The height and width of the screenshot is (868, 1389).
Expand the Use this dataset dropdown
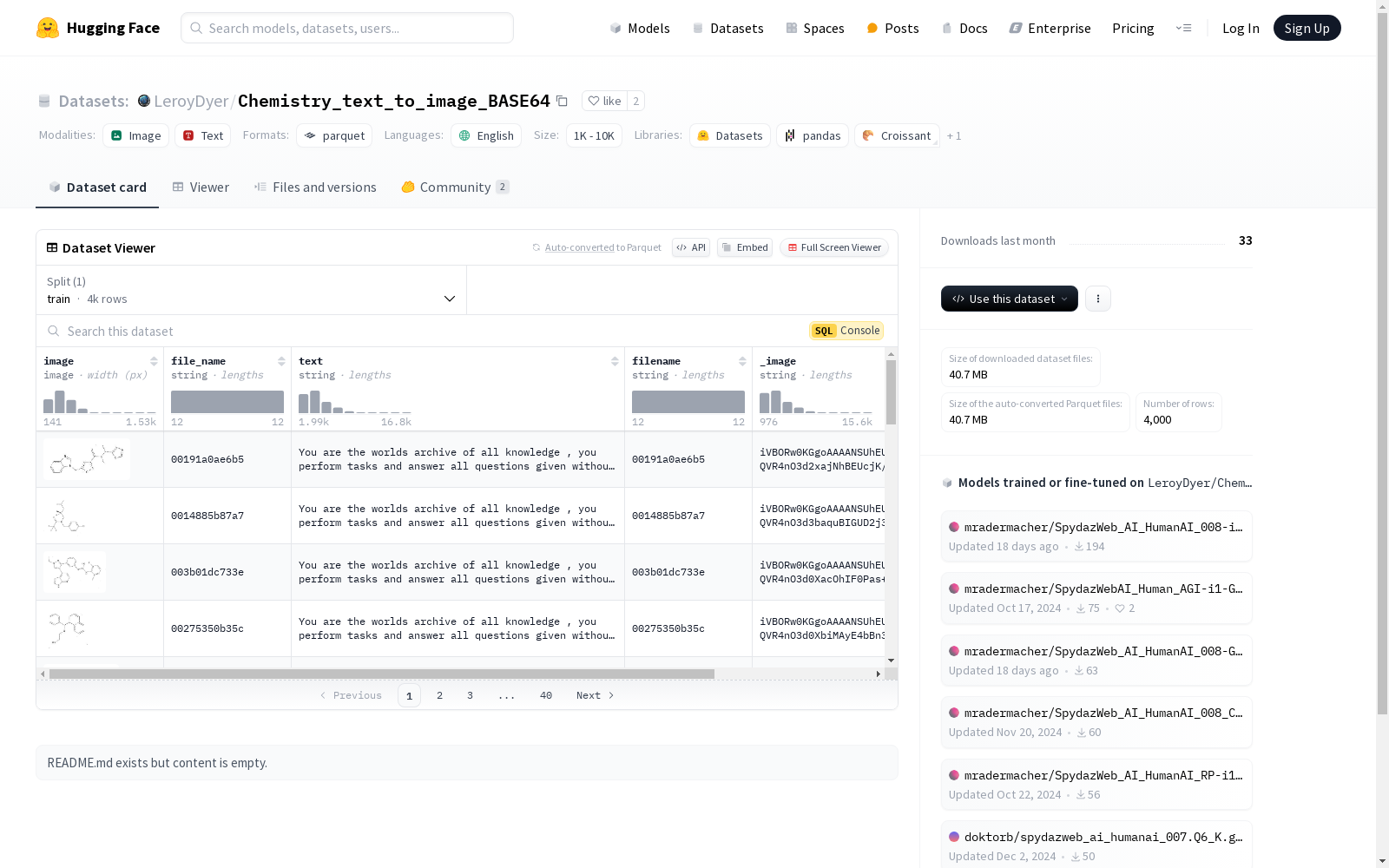click(1010, 299)
